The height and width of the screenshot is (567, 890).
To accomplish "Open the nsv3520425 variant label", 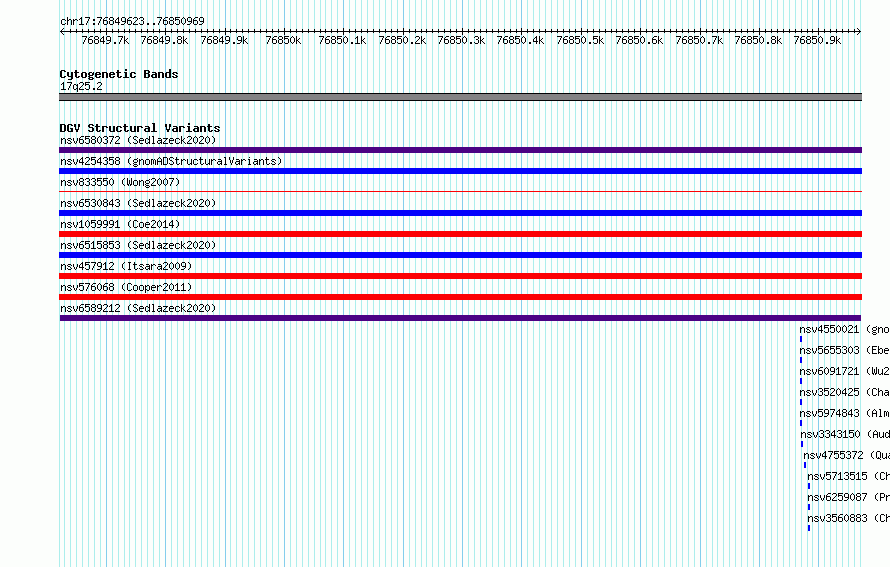I will pyautogui.click(x=844, y=392).
